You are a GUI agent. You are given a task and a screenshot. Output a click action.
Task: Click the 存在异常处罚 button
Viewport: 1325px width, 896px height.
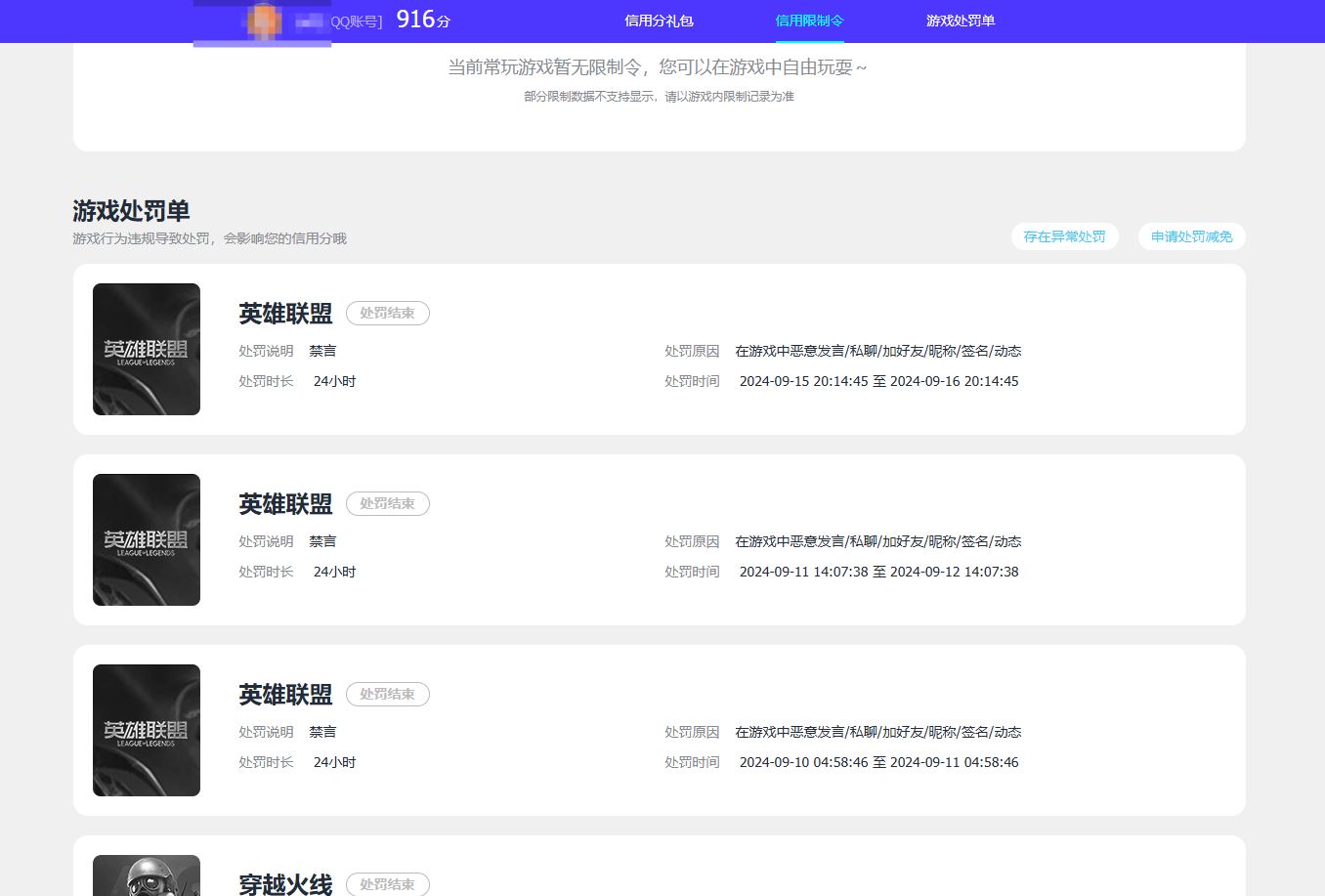[x=1064, y=236]
